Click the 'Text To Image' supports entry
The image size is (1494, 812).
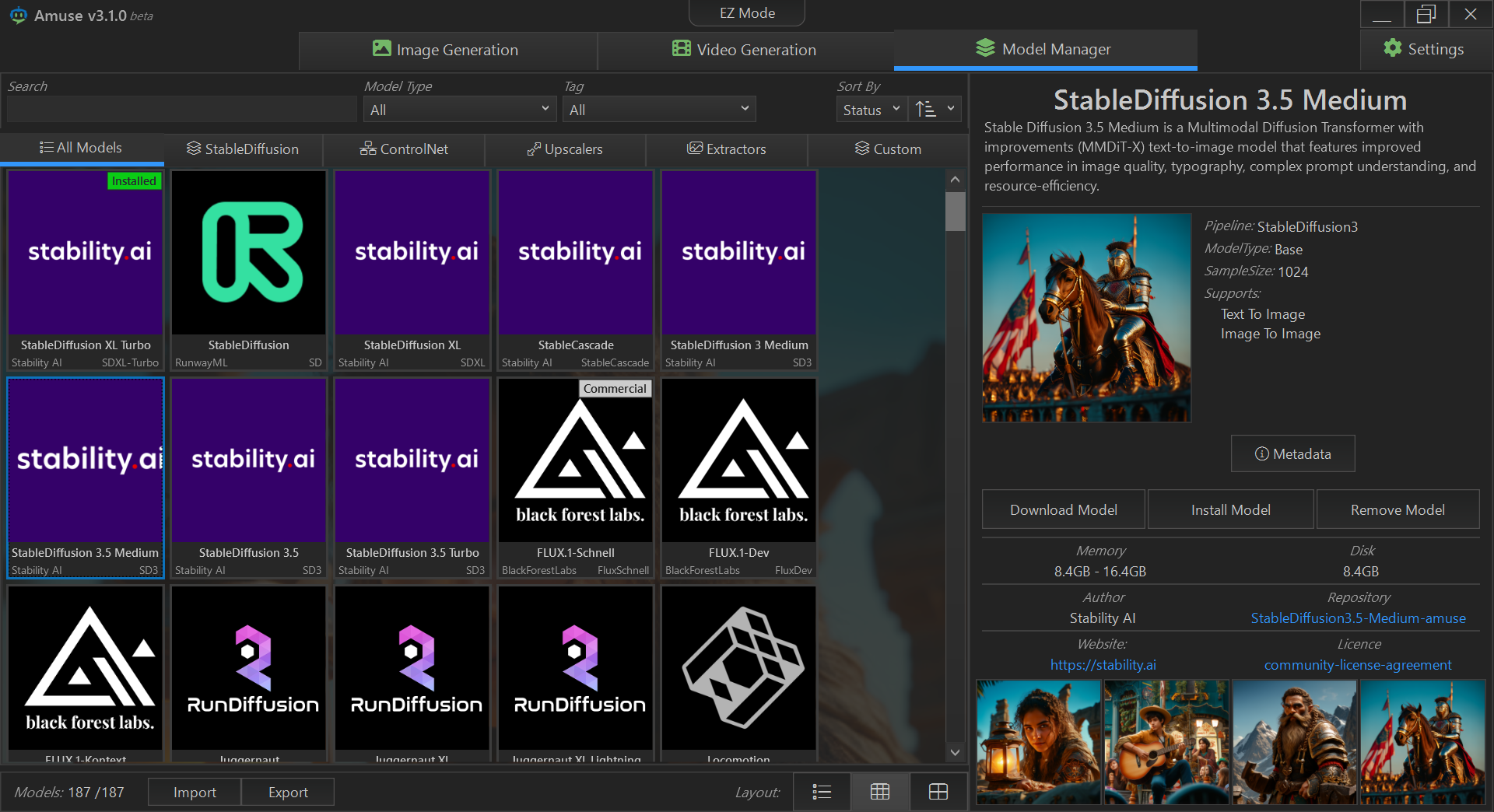1263,314
